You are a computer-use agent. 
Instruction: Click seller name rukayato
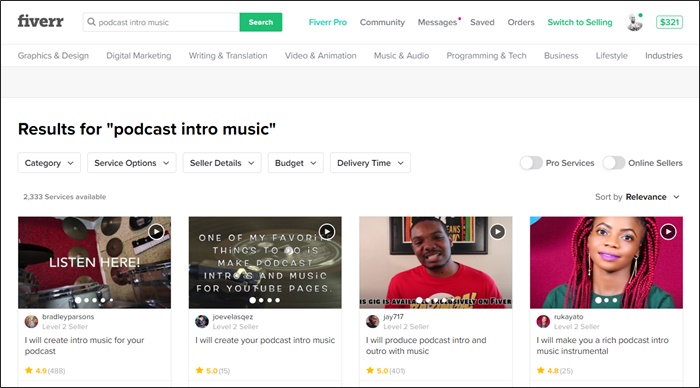pyautogui.click(x=569, y=317)
